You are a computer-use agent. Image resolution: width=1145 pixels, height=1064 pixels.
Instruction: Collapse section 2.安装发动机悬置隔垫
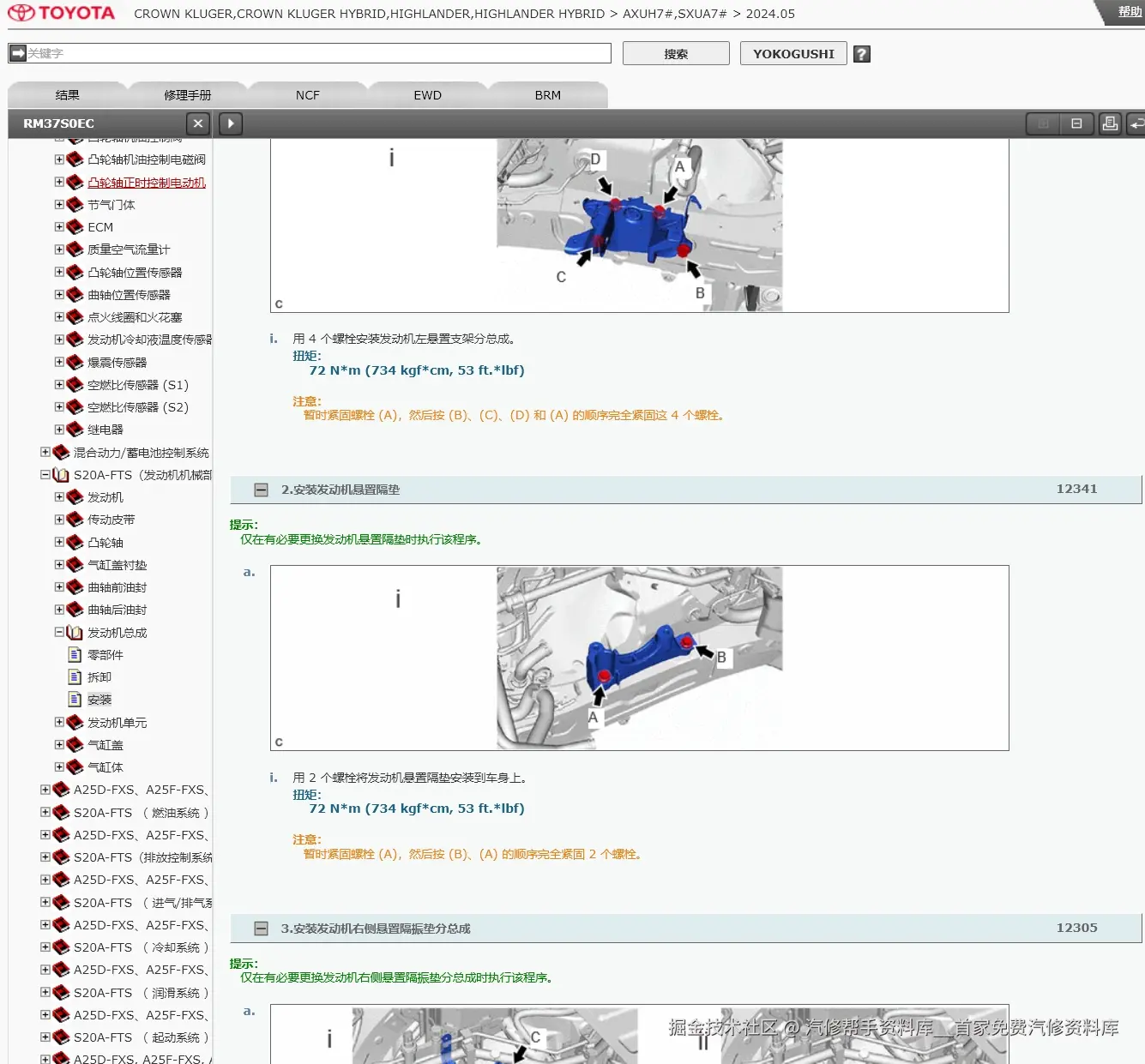(262, 490)
